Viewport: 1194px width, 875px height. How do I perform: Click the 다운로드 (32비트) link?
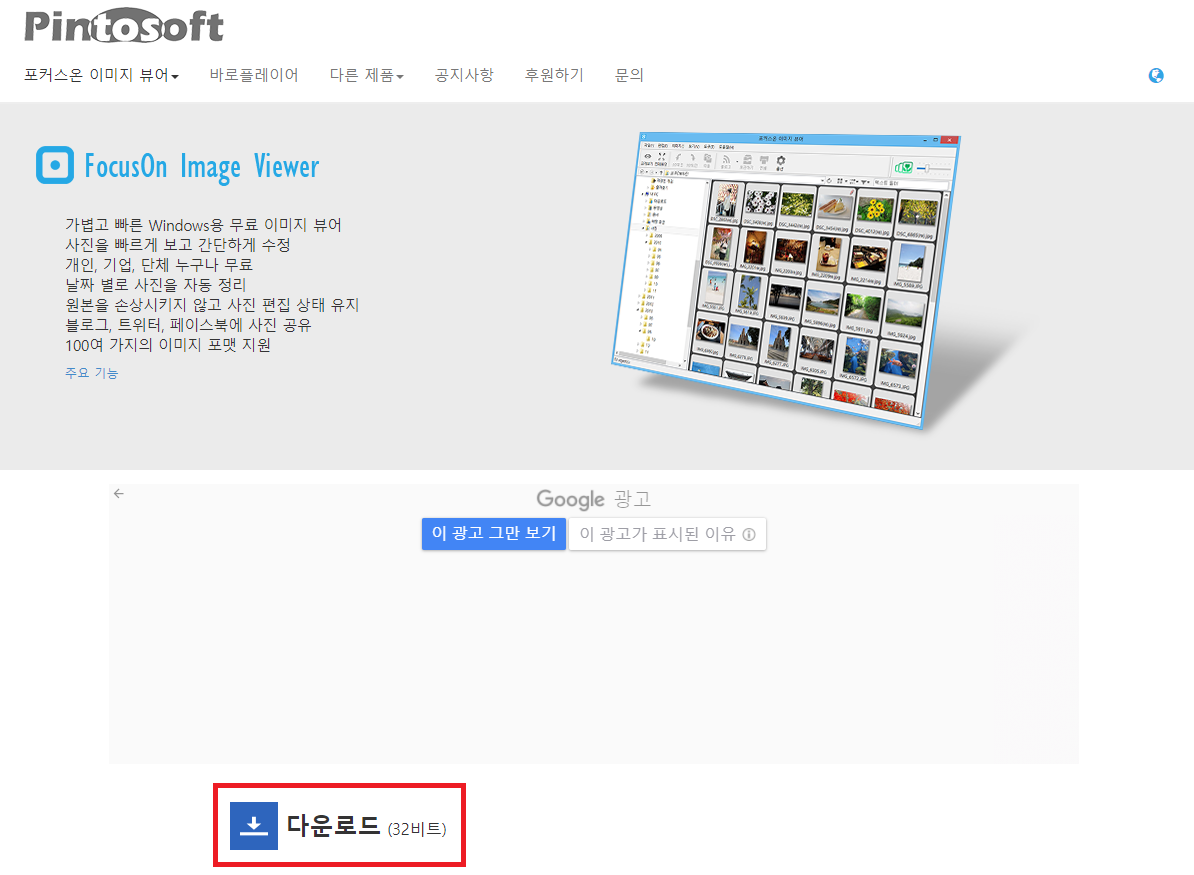point(339,826)
